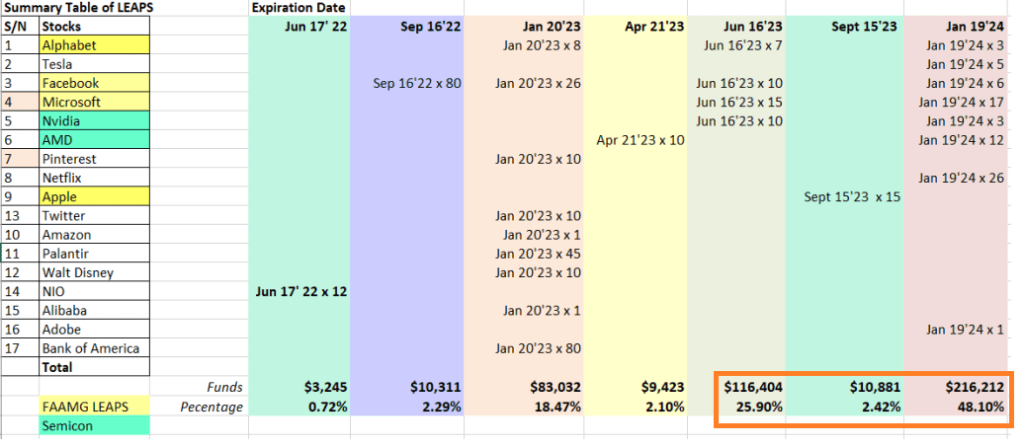The image size is (1024, 447).
Task: Click the Nvidia cell highlighted in green
Action: click(x=93, y=121)
